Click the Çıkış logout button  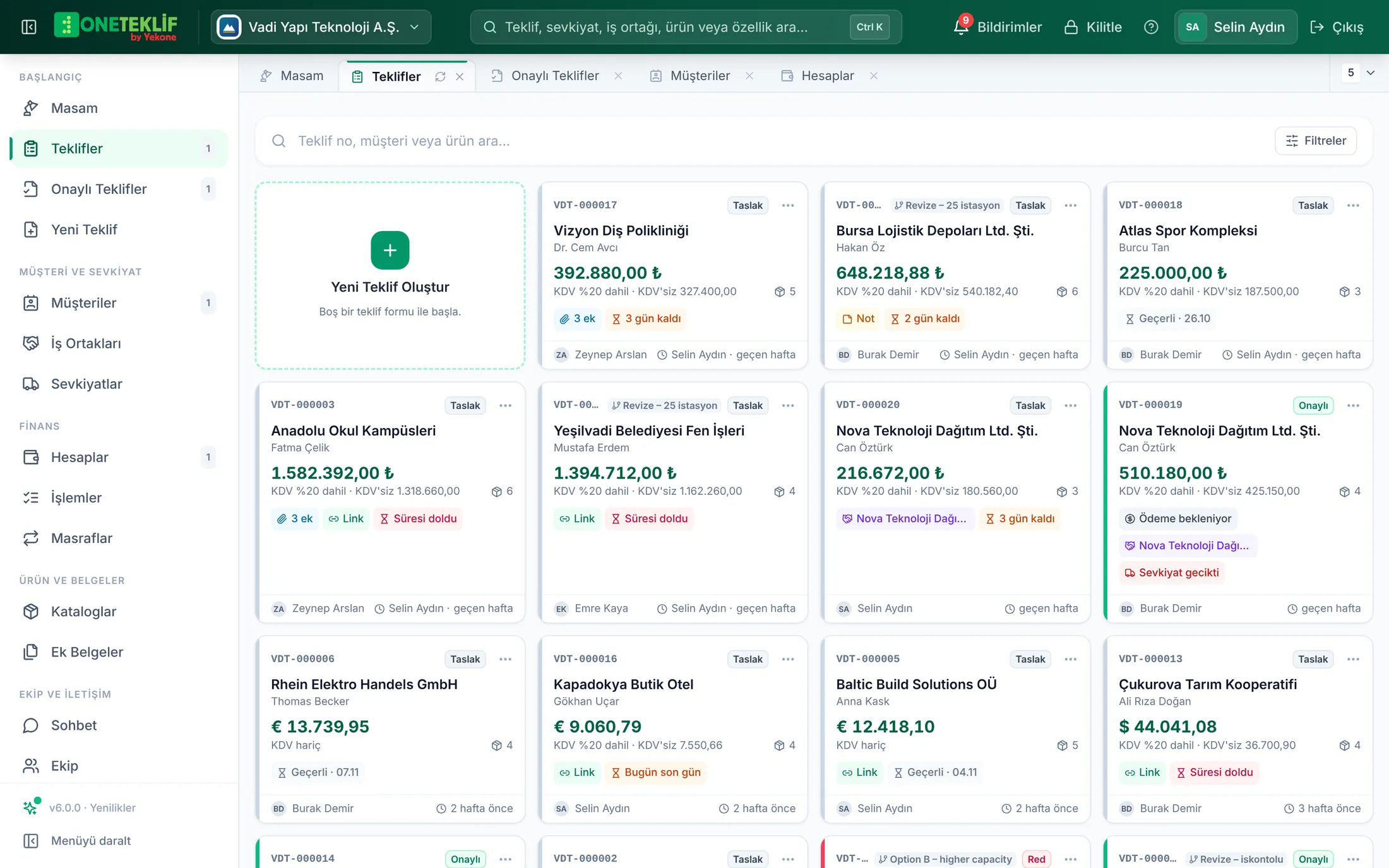click(x=1337, y=27)
